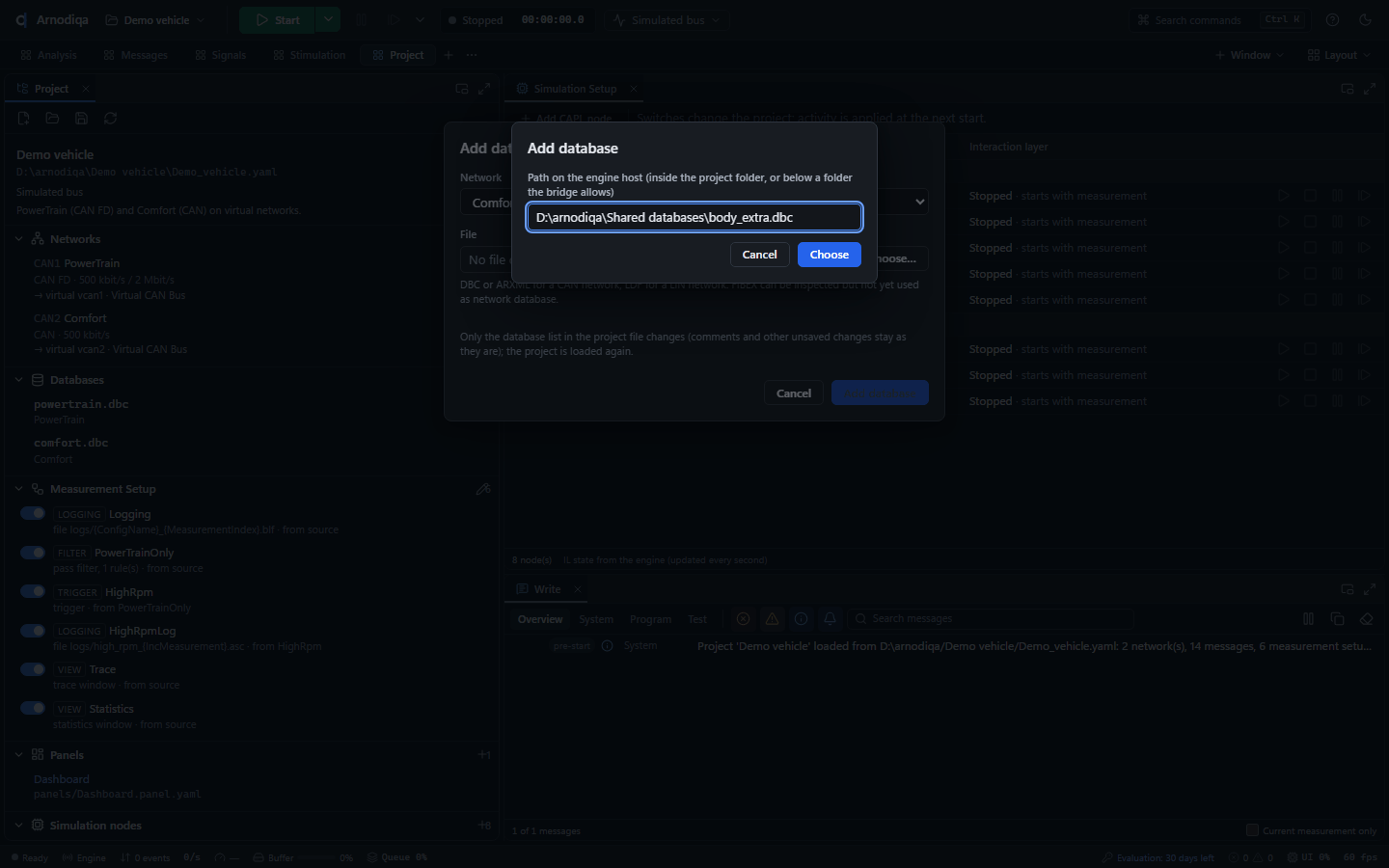Toggle the HighRpmLog logging switch

click(x=33, y=631)
